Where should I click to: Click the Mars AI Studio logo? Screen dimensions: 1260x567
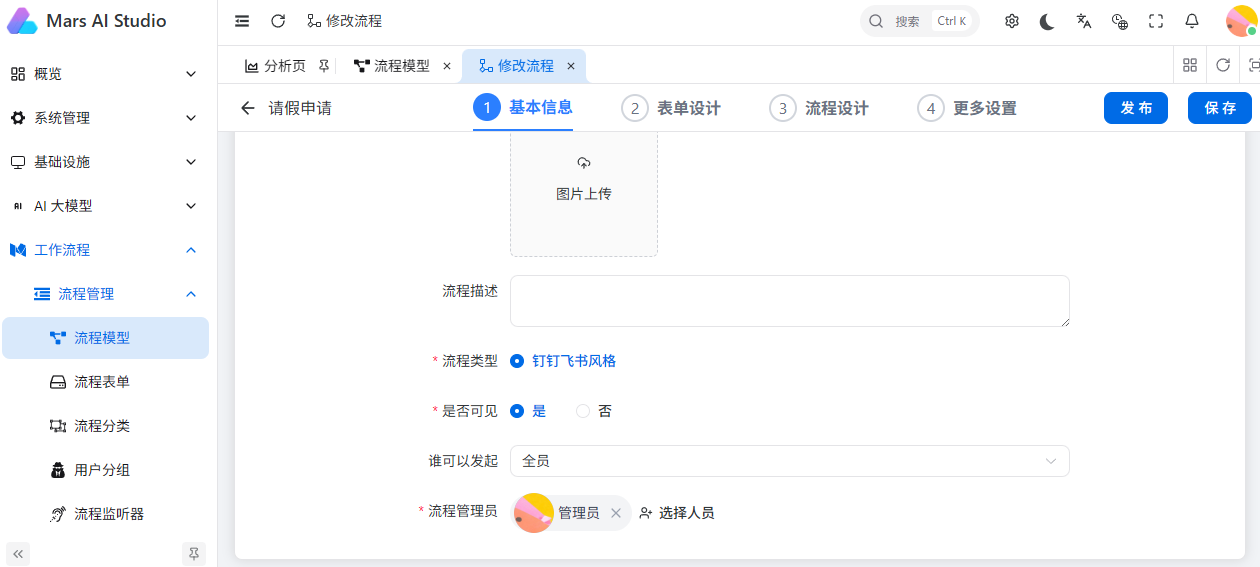pyautogui.click(x=22, y=21)
